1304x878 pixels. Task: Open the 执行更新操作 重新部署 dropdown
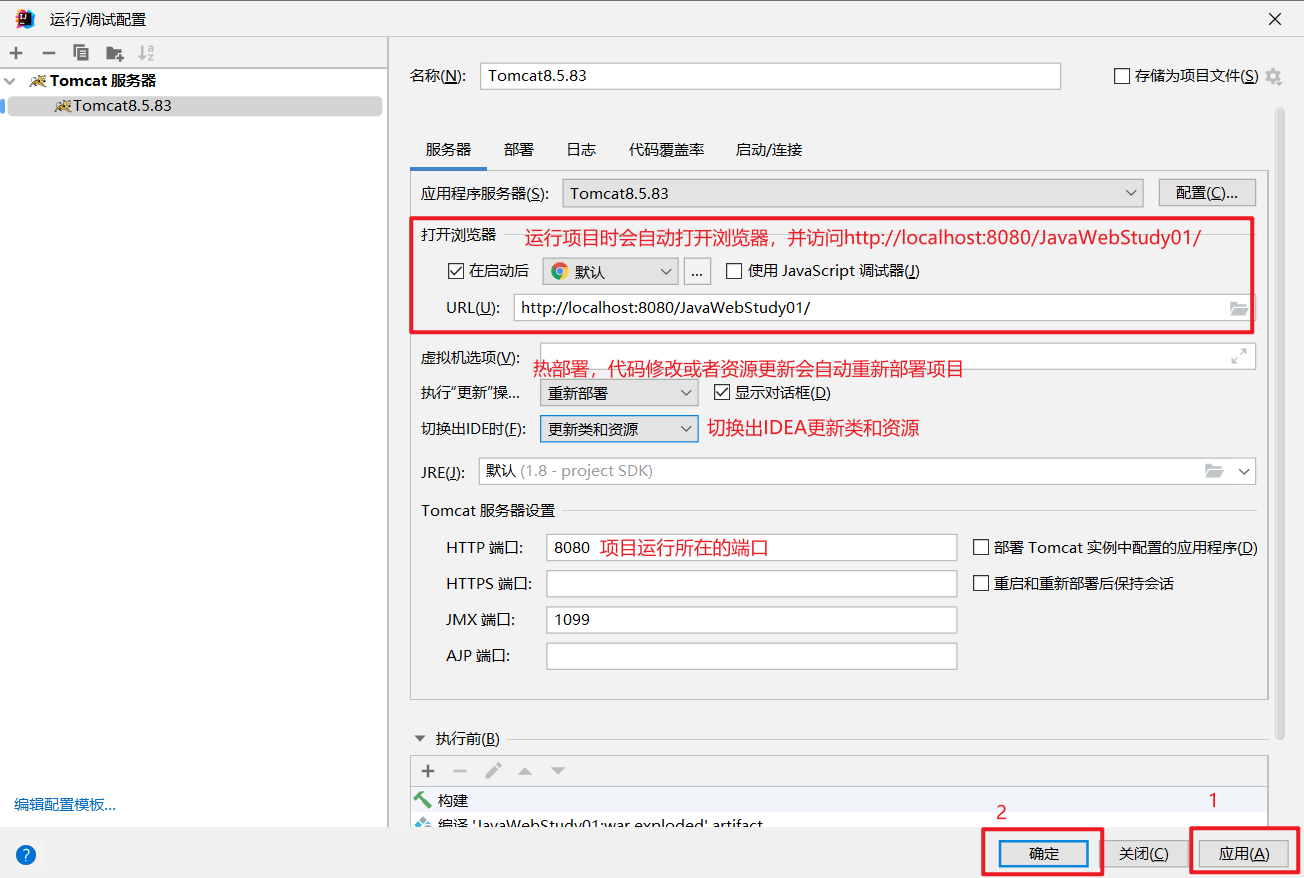pos(618,394)
